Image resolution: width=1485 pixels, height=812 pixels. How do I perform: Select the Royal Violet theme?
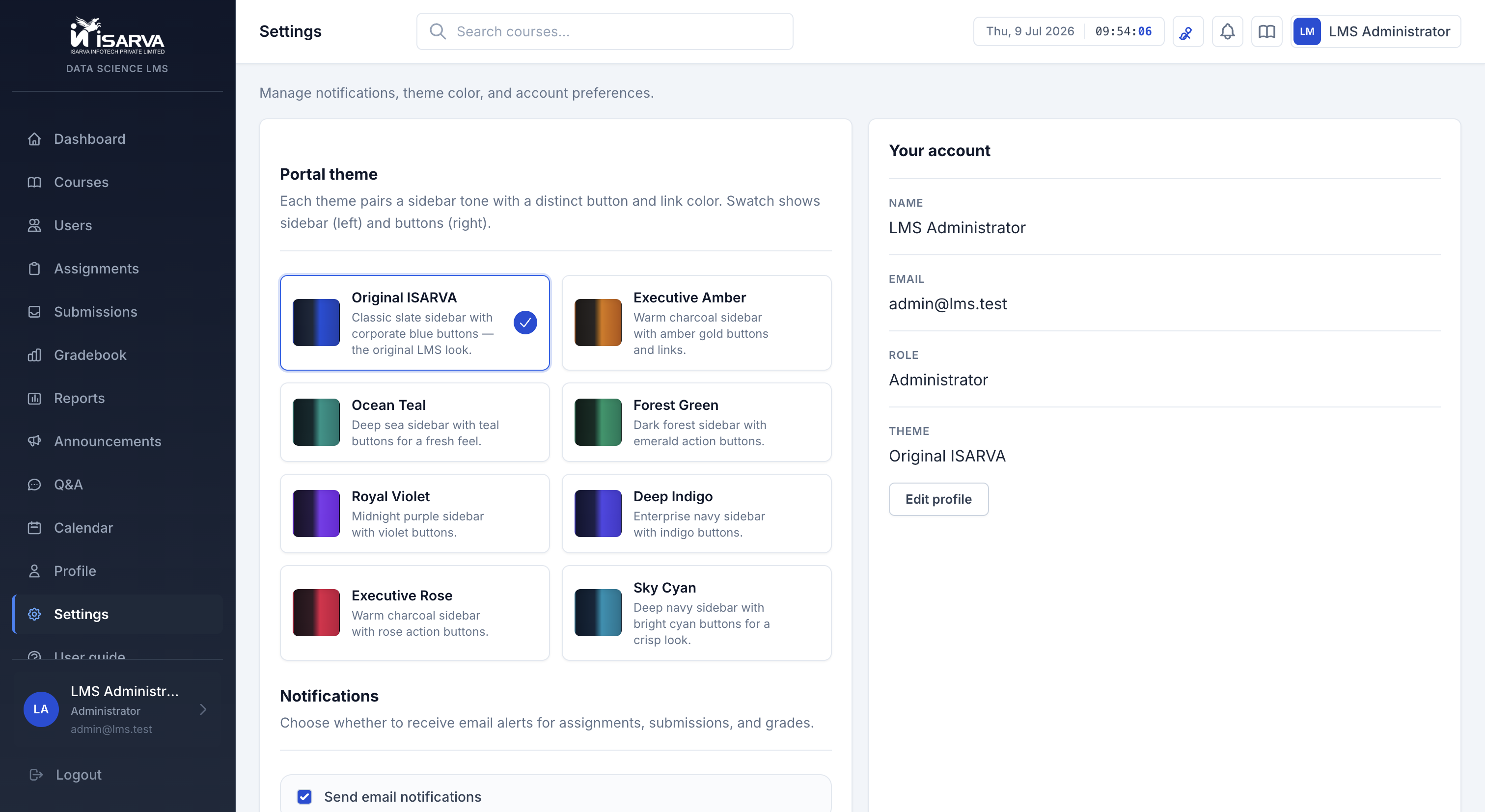[x=414, y=514]
